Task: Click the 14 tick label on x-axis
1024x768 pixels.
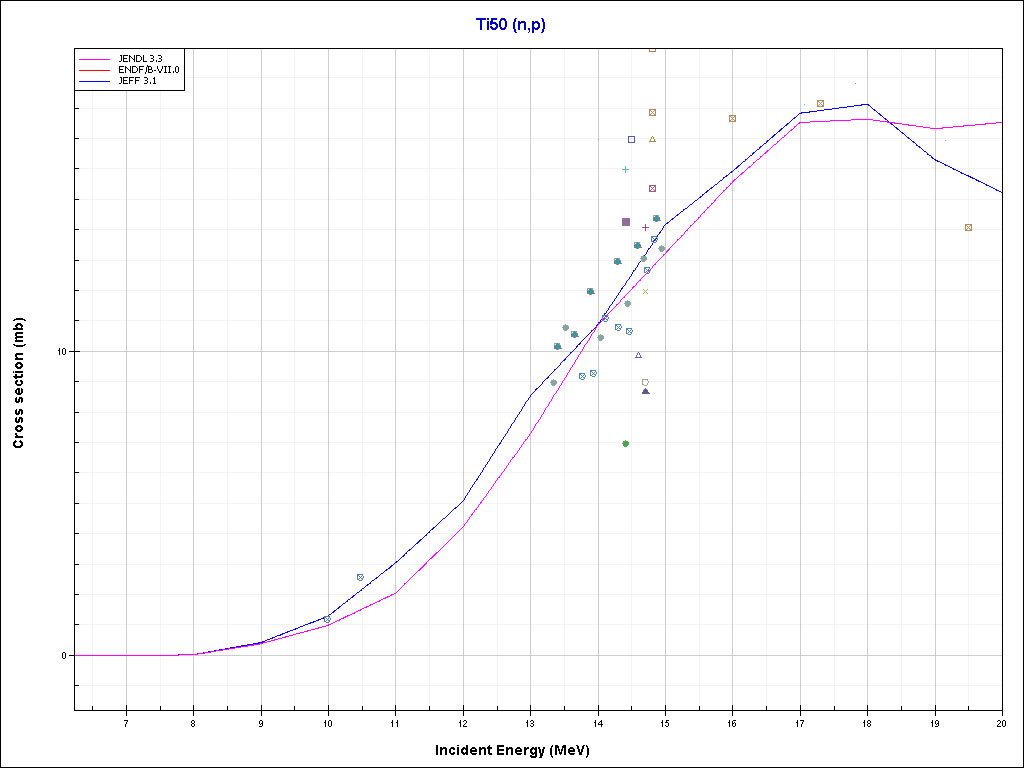Action: [x=598, y=722]
